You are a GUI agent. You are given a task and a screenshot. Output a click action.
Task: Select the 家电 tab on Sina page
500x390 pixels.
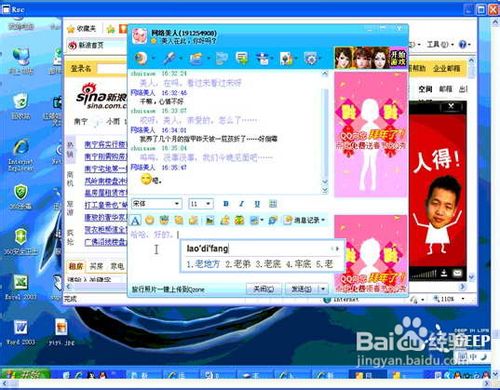tap(117, 266)
